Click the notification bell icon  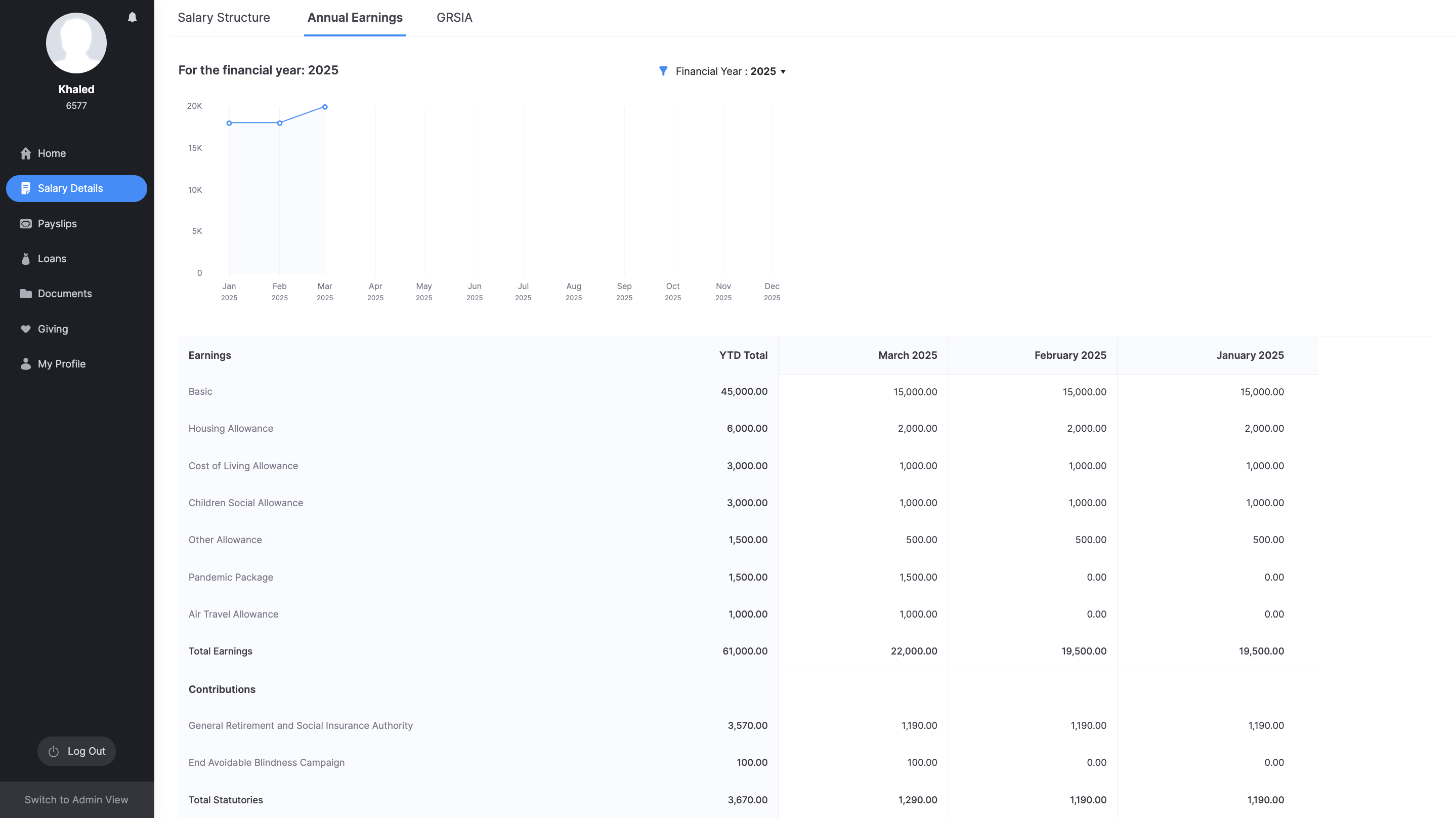point(132,18)
